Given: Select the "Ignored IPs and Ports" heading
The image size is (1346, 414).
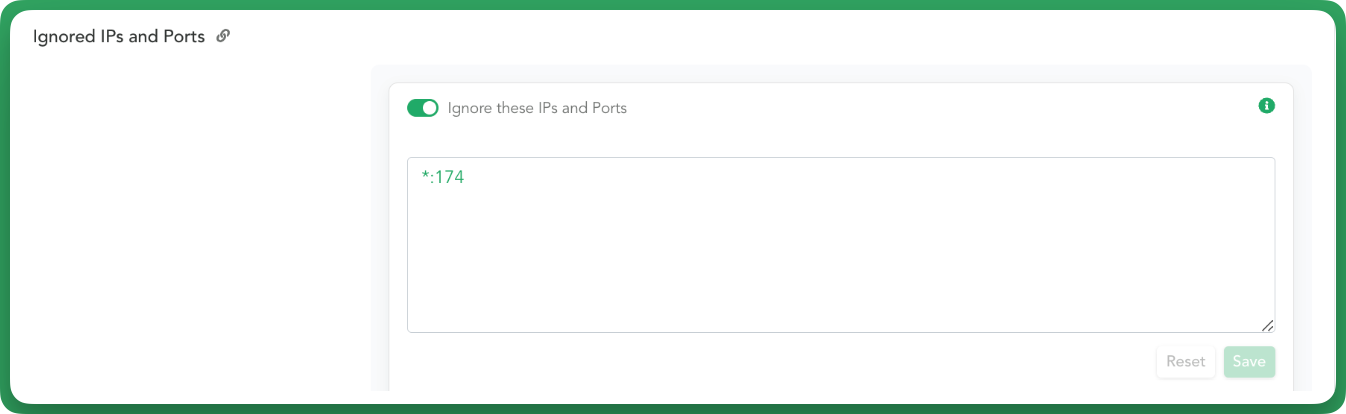Looking at the screenshot, I should click(x=119, y=37).
